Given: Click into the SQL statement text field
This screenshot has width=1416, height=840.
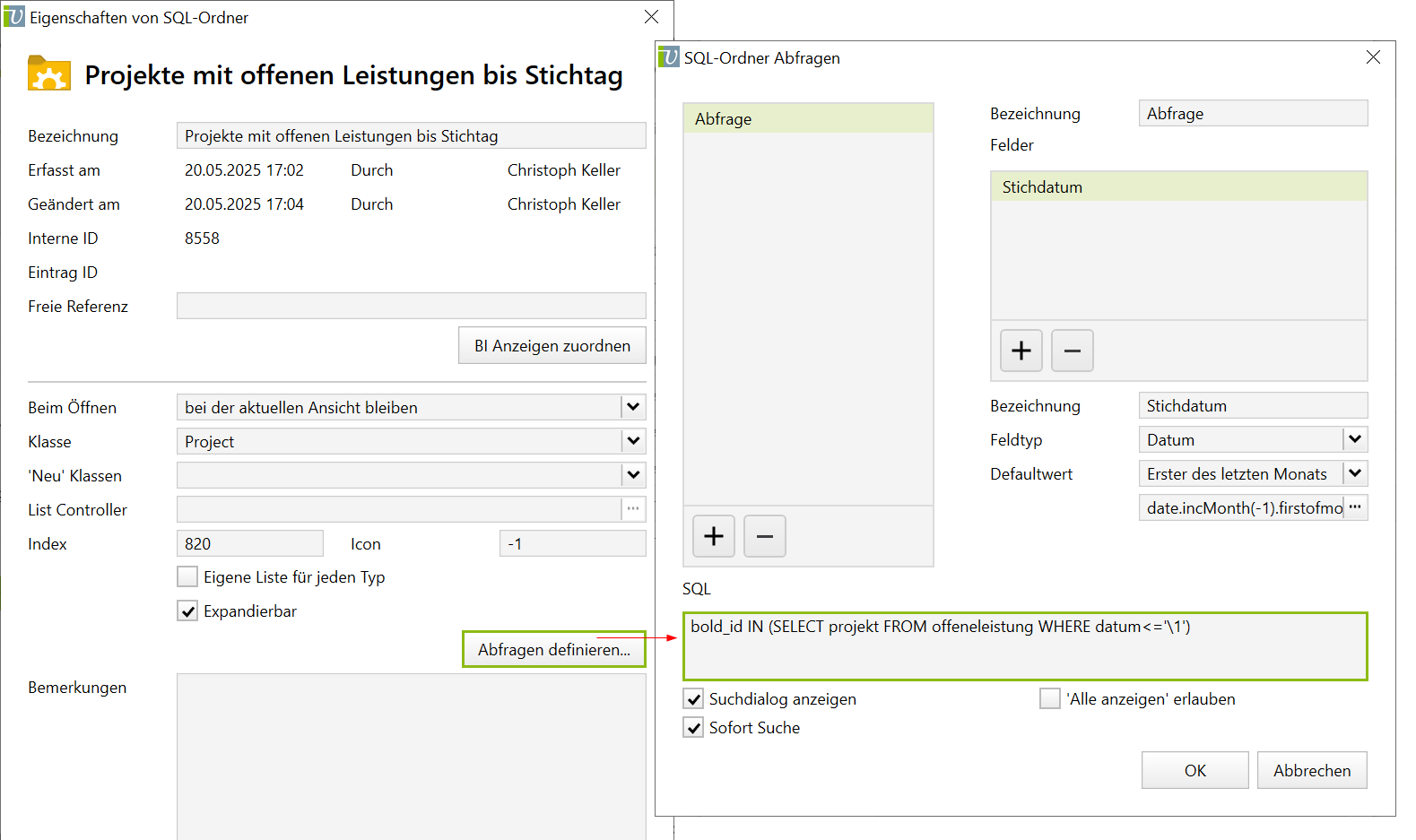Looking at the screenshot, I should pyautogui.click(x=1024, y=646).
